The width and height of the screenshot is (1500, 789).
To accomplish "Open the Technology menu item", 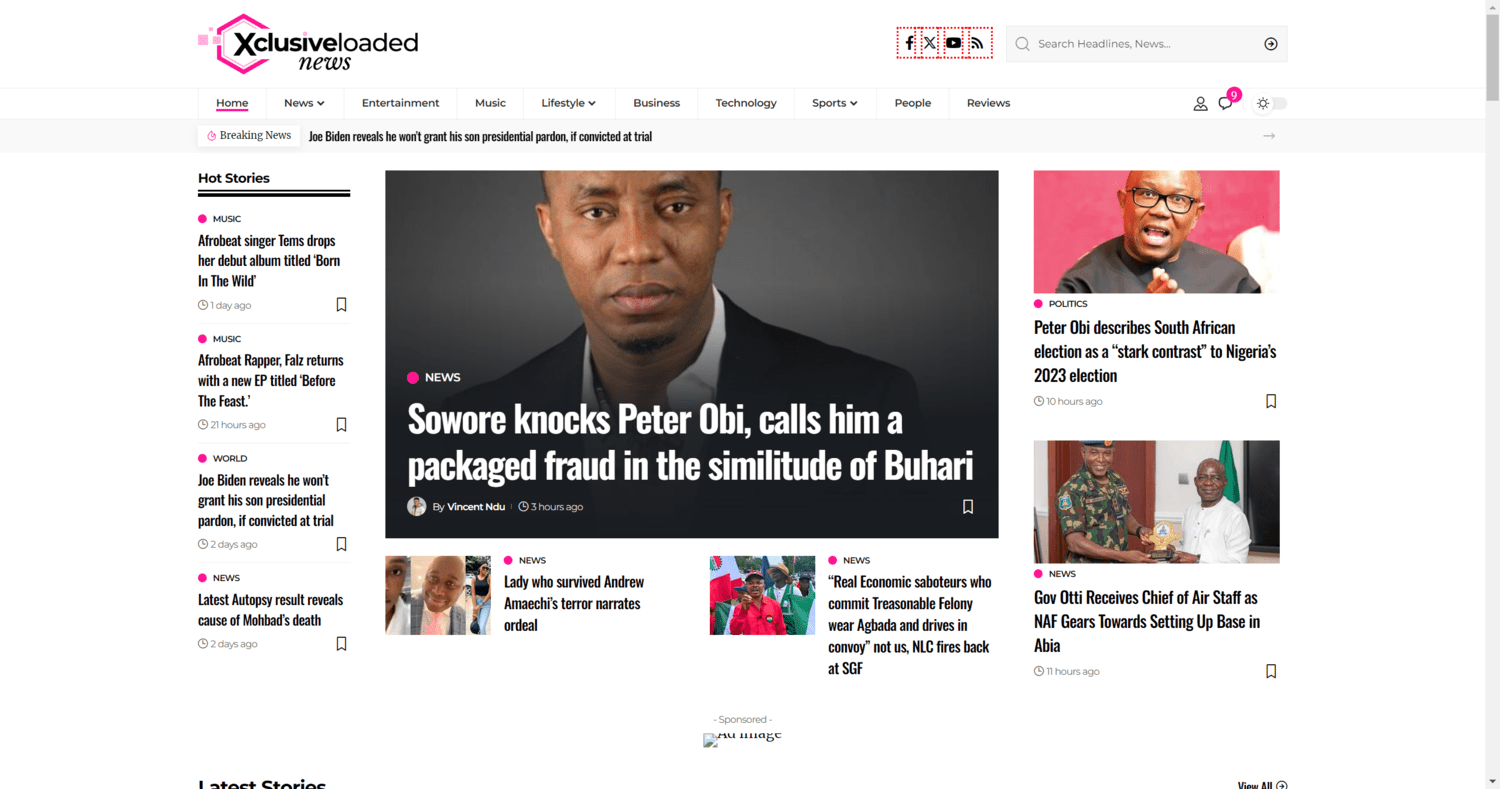I will click(746, 103).
